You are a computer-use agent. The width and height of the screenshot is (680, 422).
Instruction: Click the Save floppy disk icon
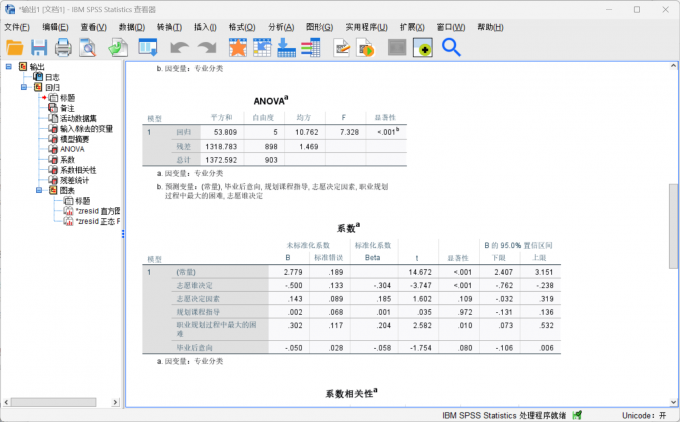(39, 47)
